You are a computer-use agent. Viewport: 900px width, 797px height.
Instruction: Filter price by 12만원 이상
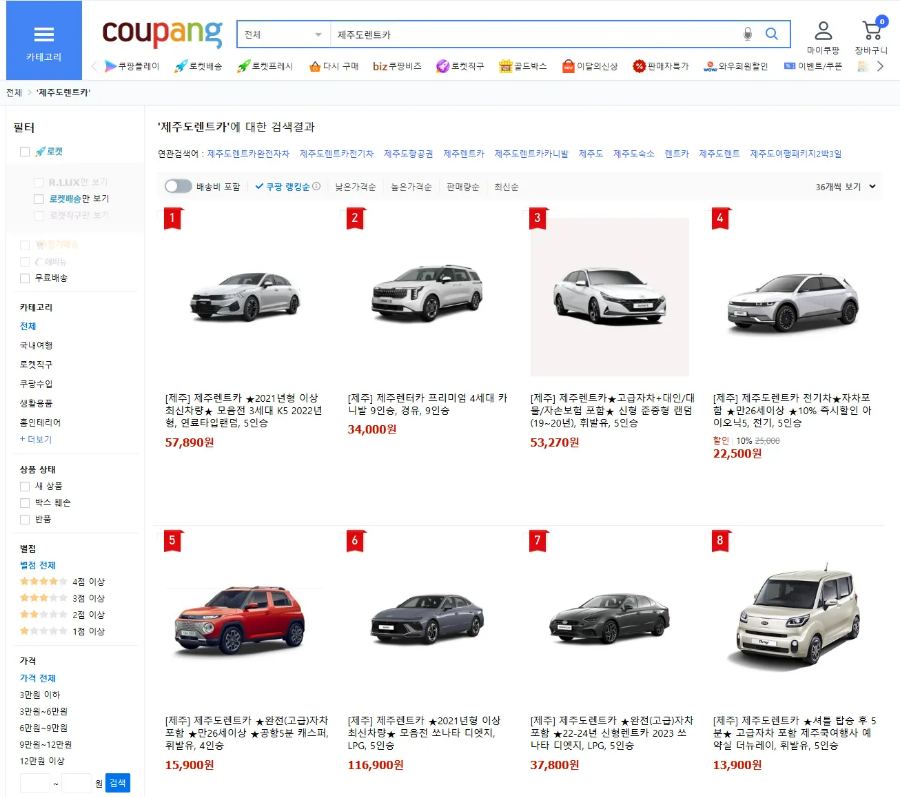click(42, 761)
